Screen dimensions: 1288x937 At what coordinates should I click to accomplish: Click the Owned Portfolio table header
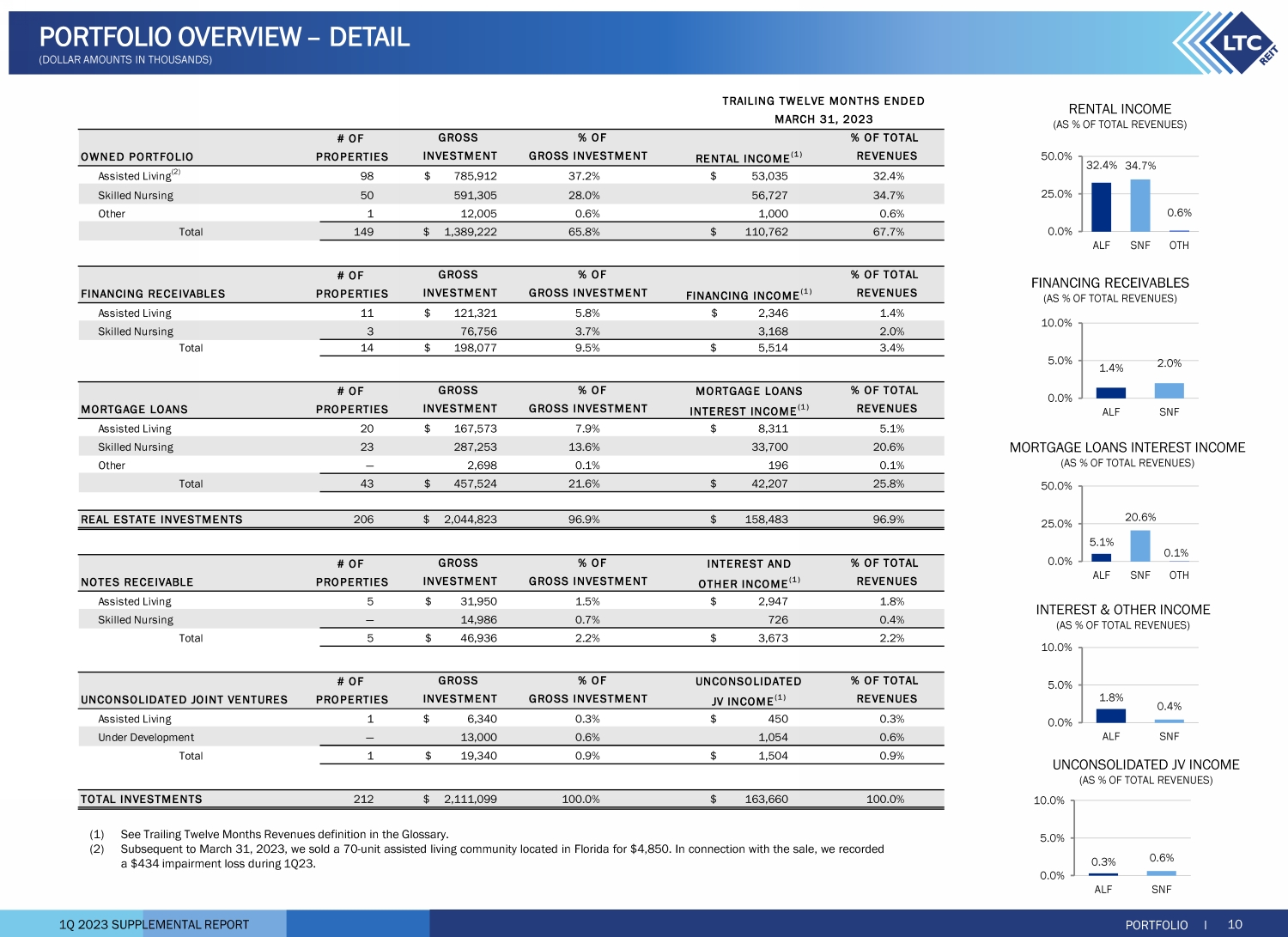pyautogui.click(x=137, y=156)
